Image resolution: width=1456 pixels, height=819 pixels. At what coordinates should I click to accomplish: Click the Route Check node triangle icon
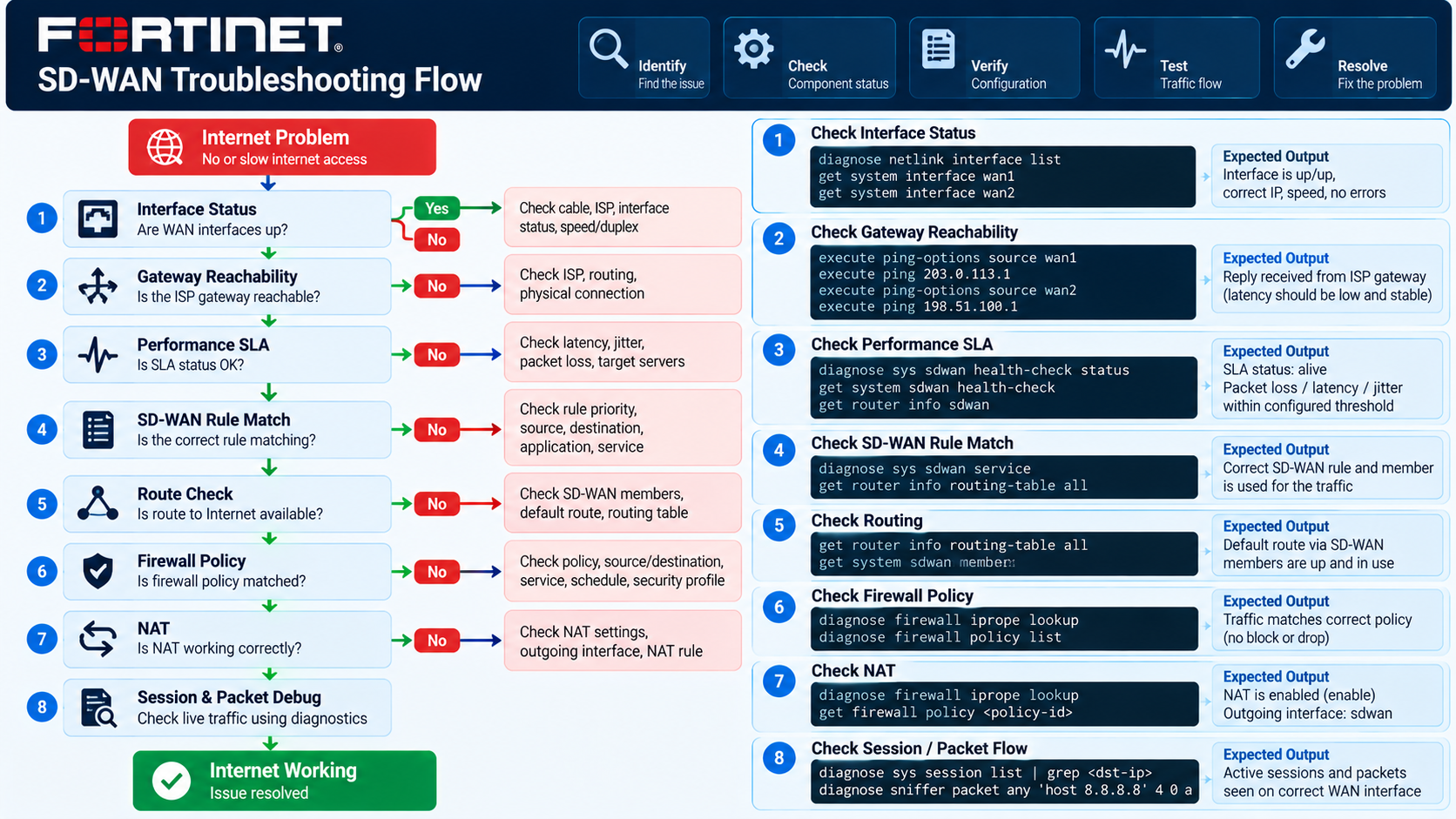[x=98, y=504]
